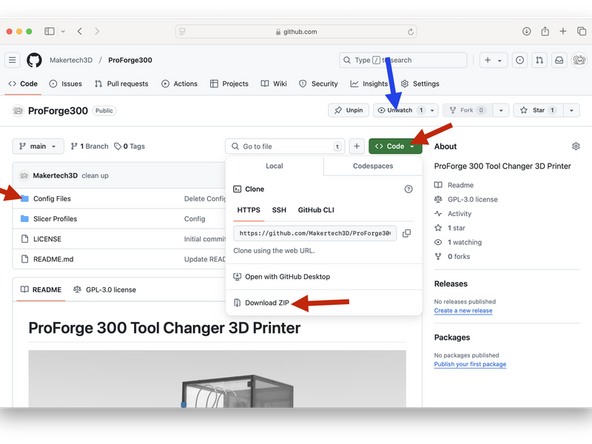
Task: Click Download ZIP
Action: coord(261,303)
